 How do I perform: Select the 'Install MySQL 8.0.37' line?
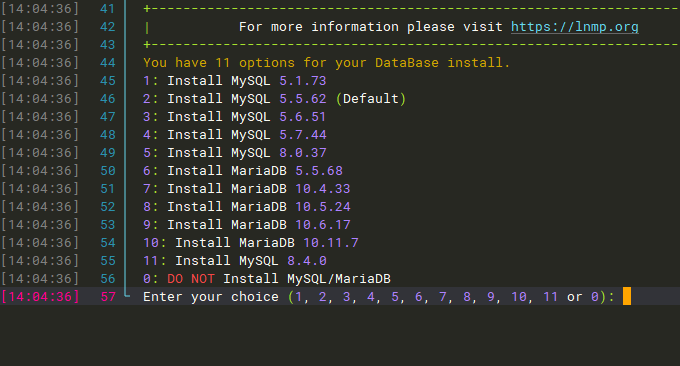(x=235, y=153)
